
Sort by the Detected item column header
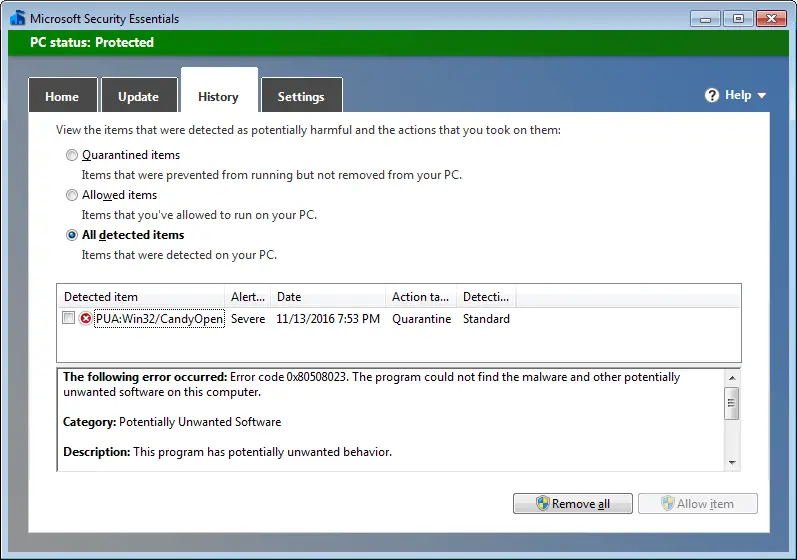141,297
